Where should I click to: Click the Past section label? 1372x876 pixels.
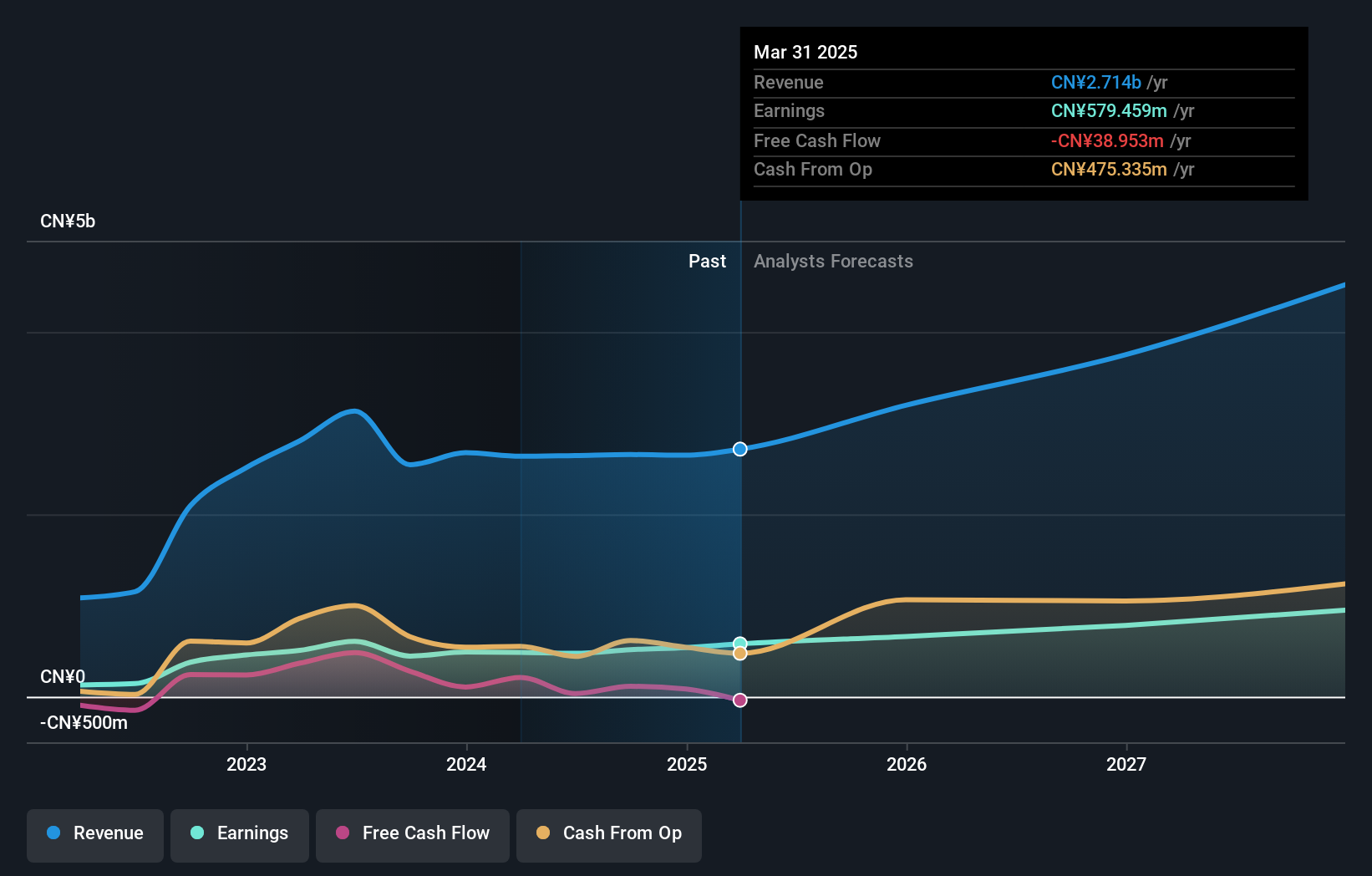point(707,261)
